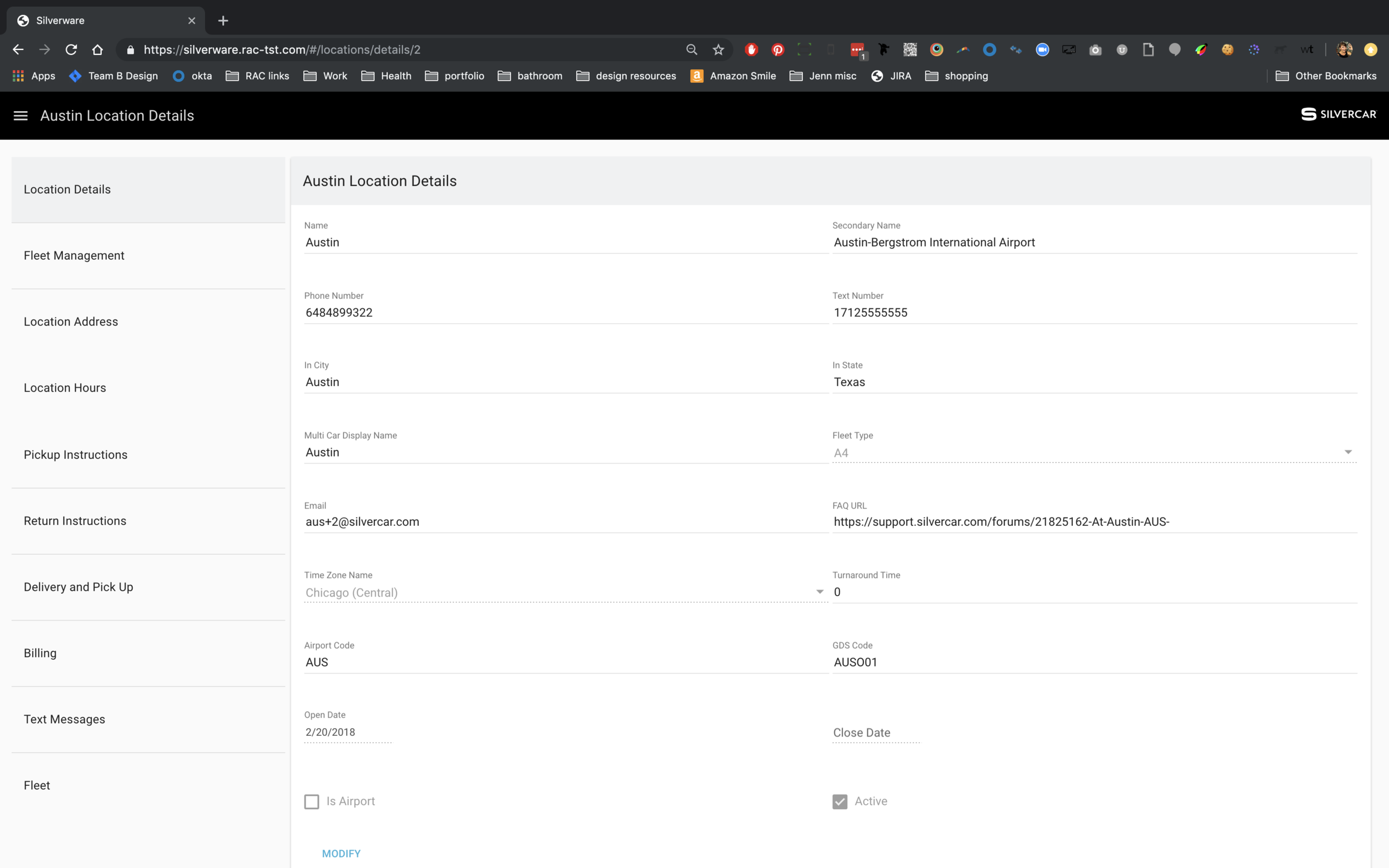
Task: Select Pickup Instructions in the sidebar
Action: (148, 455)
